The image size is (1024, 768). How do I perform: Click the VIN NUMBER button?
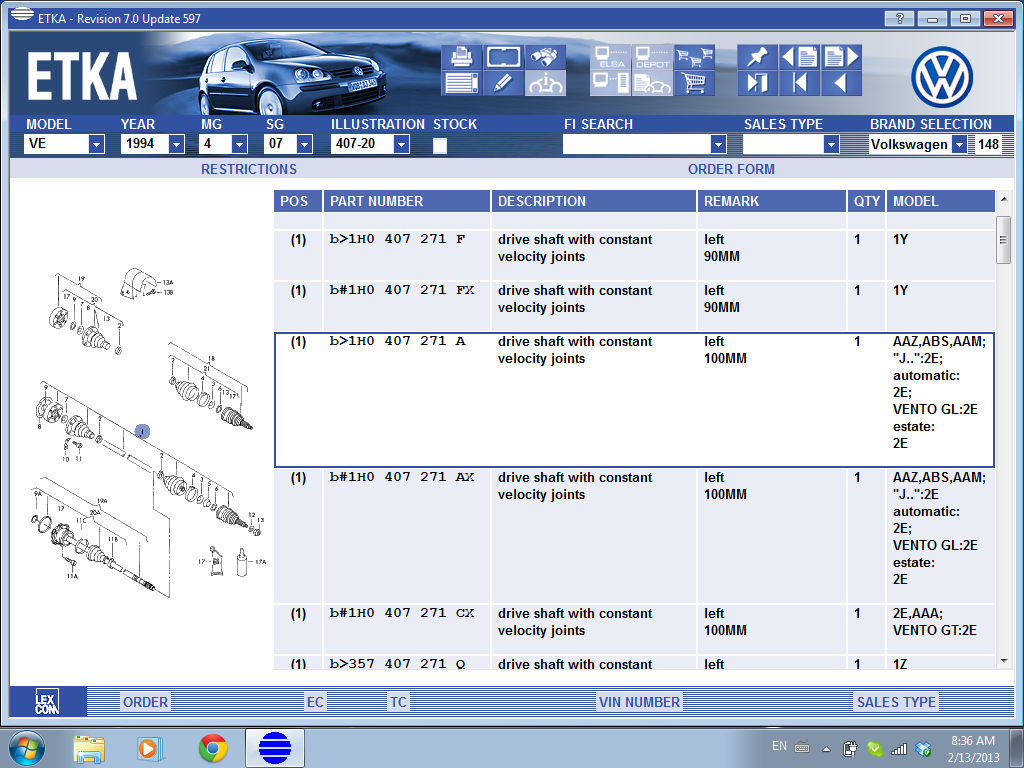pos(639,702)
